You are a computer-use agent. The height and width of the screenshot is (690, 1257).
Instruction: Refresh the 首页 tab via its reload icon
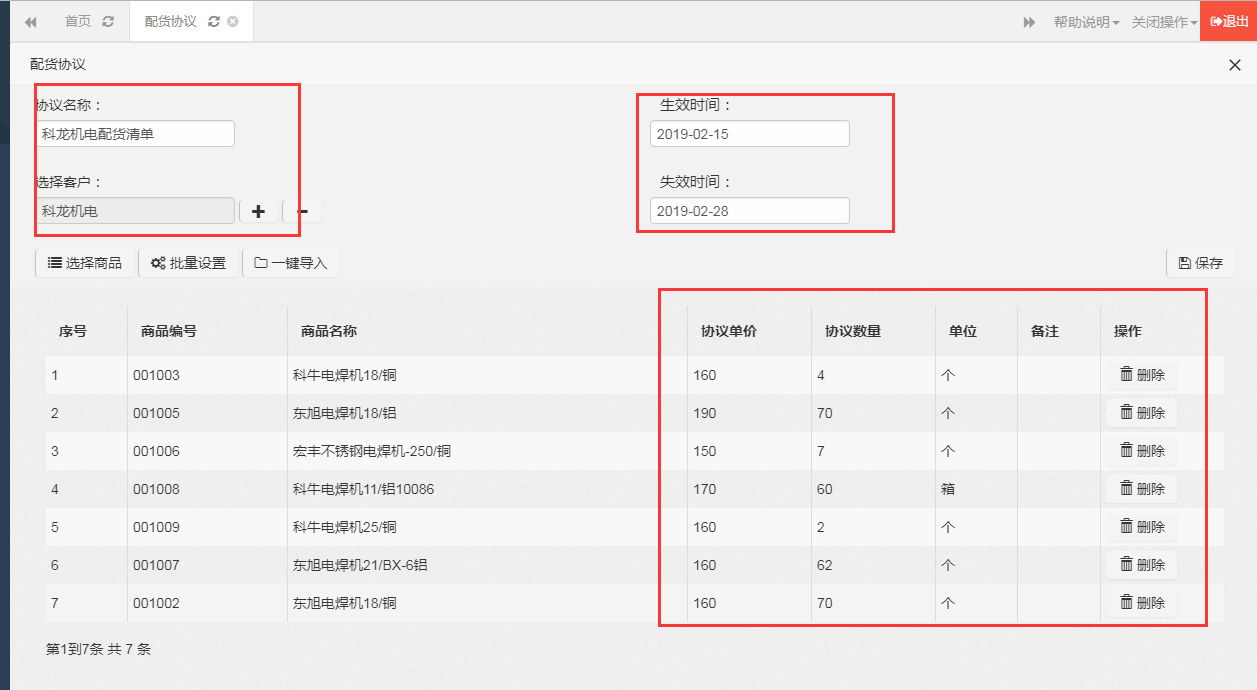point(108,21)
